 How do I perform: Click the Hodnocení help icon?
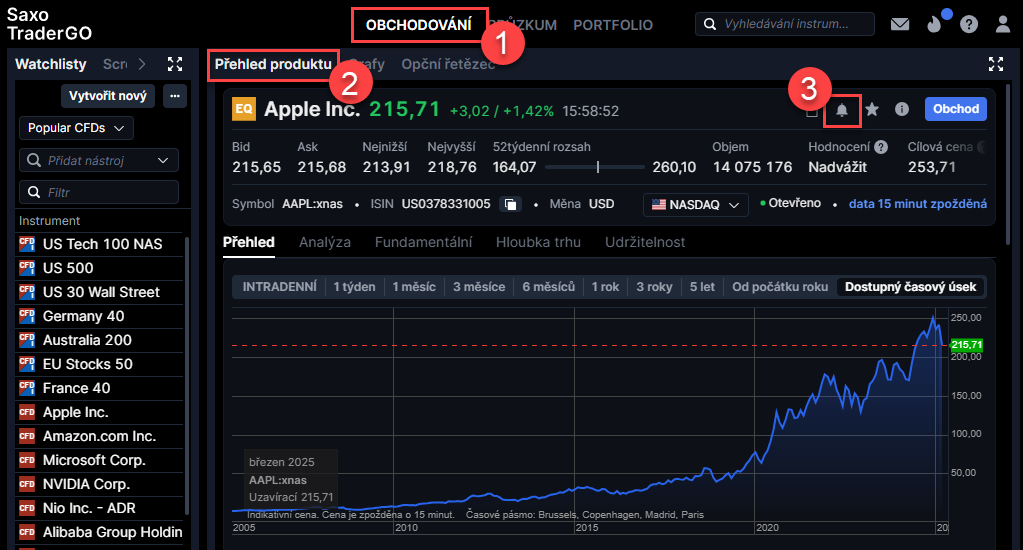(x=881, y=147)
